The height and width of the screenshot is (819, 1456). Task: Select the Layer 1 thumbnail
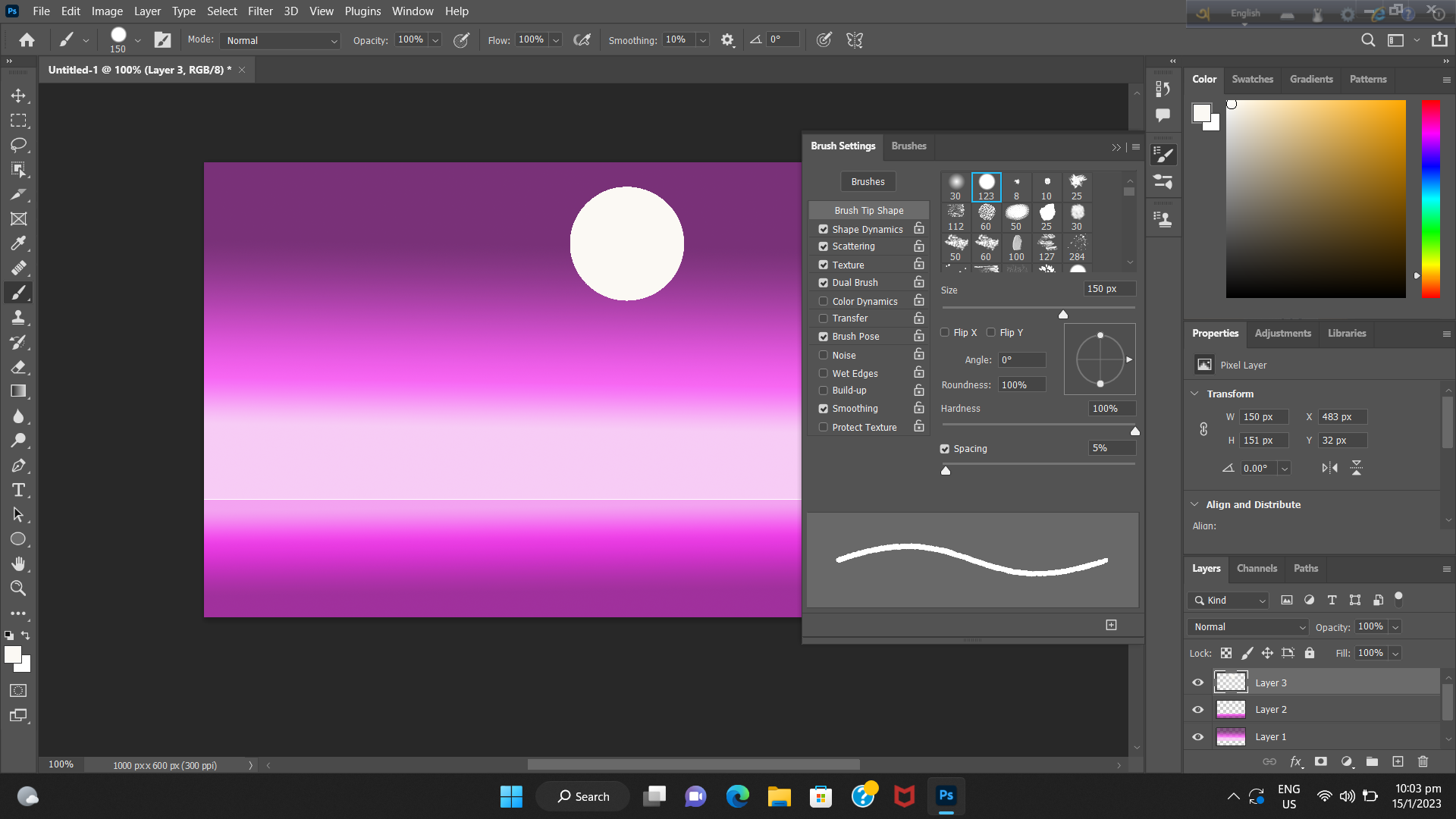click(x=1230, y=736)
